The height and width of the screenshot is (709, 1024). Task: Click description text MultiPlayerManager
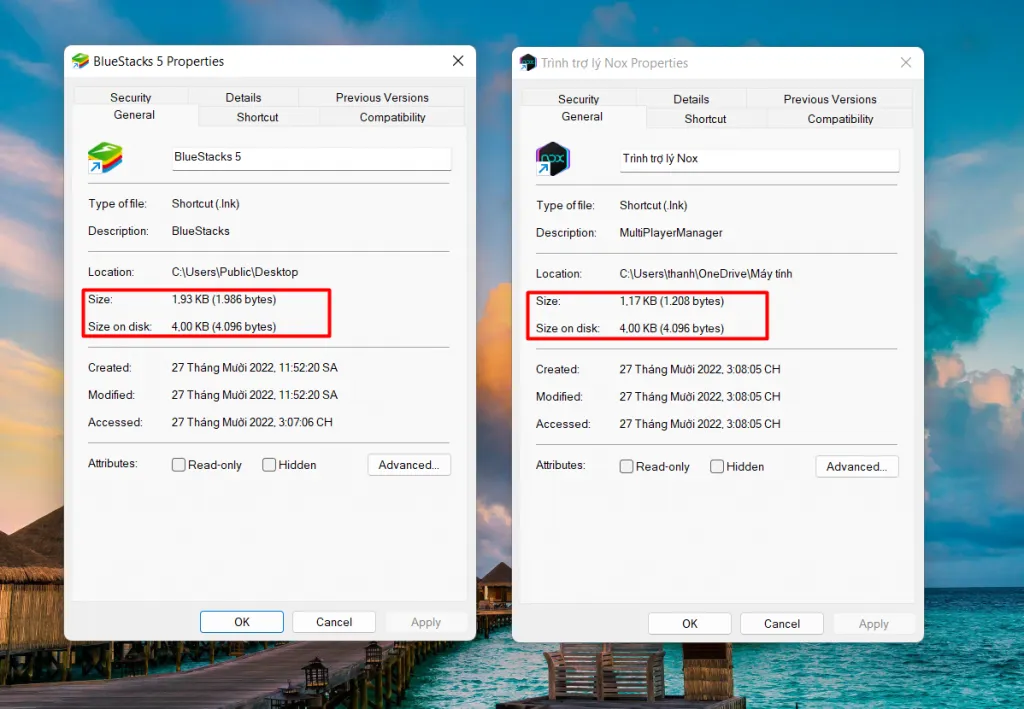coord(671,232)
